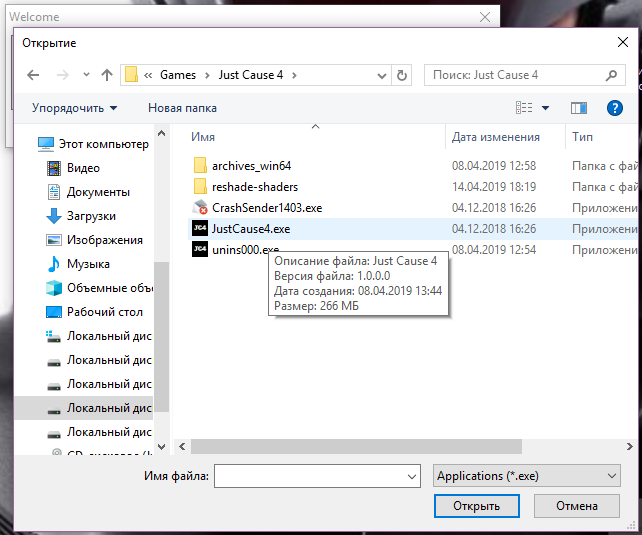Sort files by Дата изменения column
The width and height of the screenshot is (642, 535).
[495, 137]
